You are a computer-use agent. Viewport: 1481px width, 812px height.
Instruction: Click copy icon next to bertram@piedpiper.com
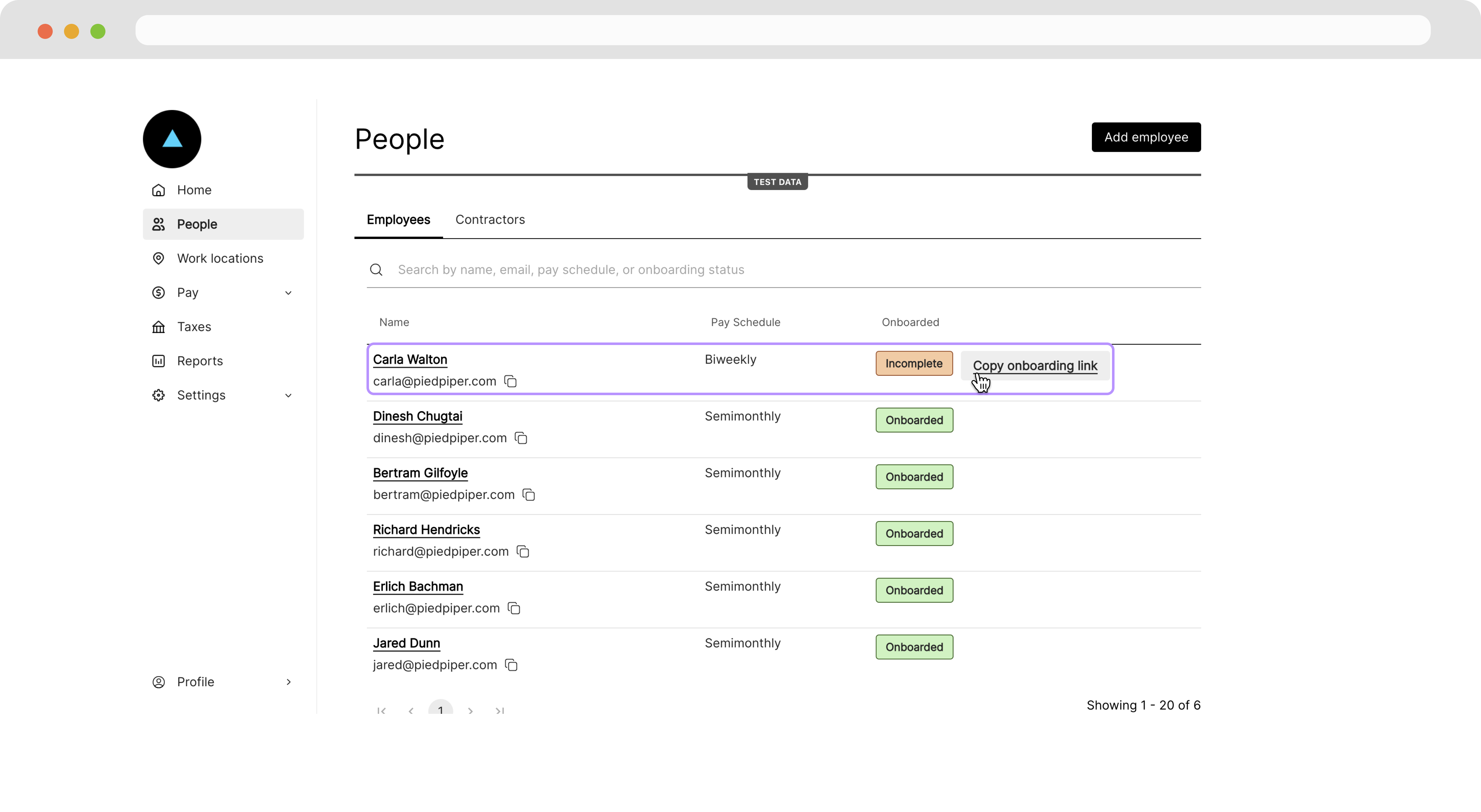coord(529,495)
